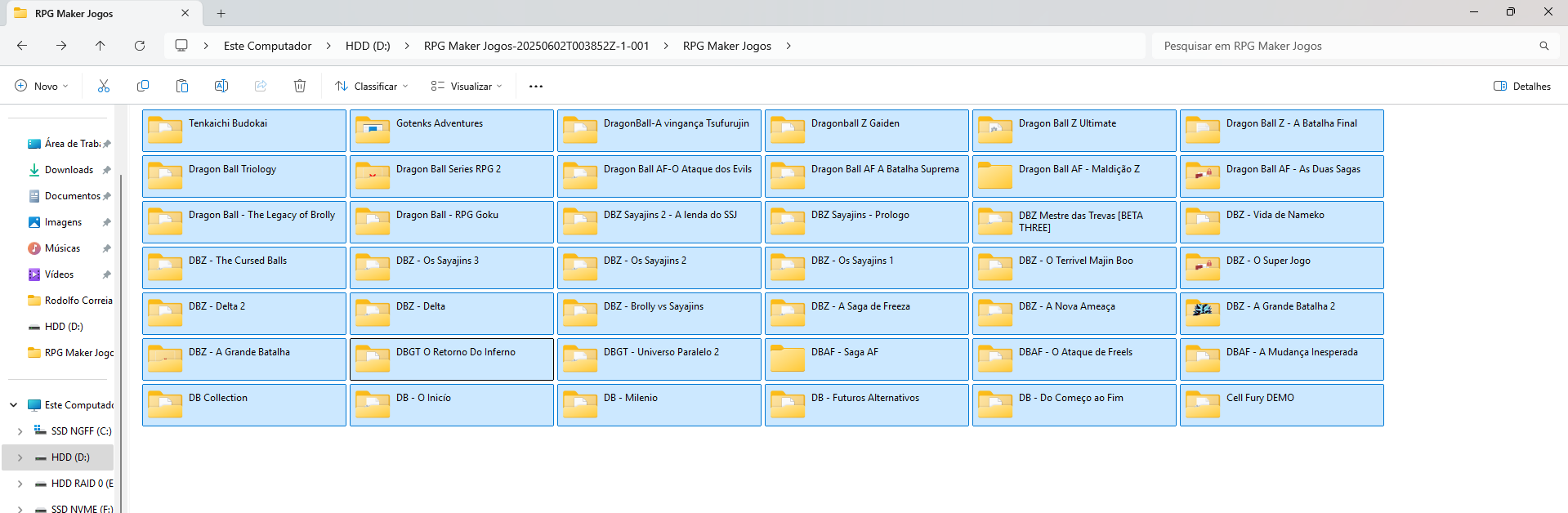Select Dragon Ball Series RPG 2 folder
Screen dimensions: 1568x513
click(452, 176)
